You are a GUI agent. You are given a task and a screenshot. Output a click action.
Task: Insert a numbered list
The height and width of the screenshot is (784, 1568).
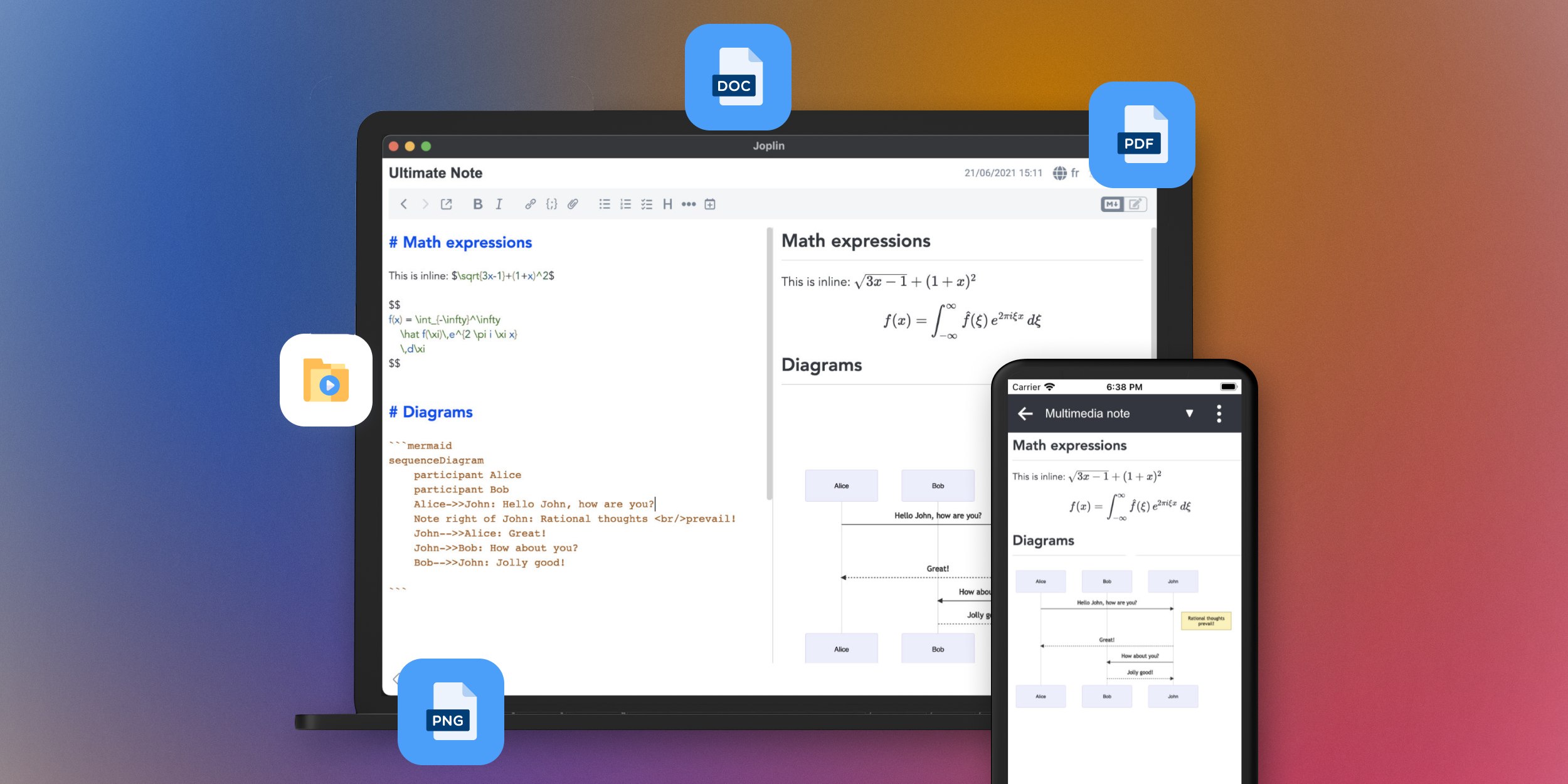[625, 204]
